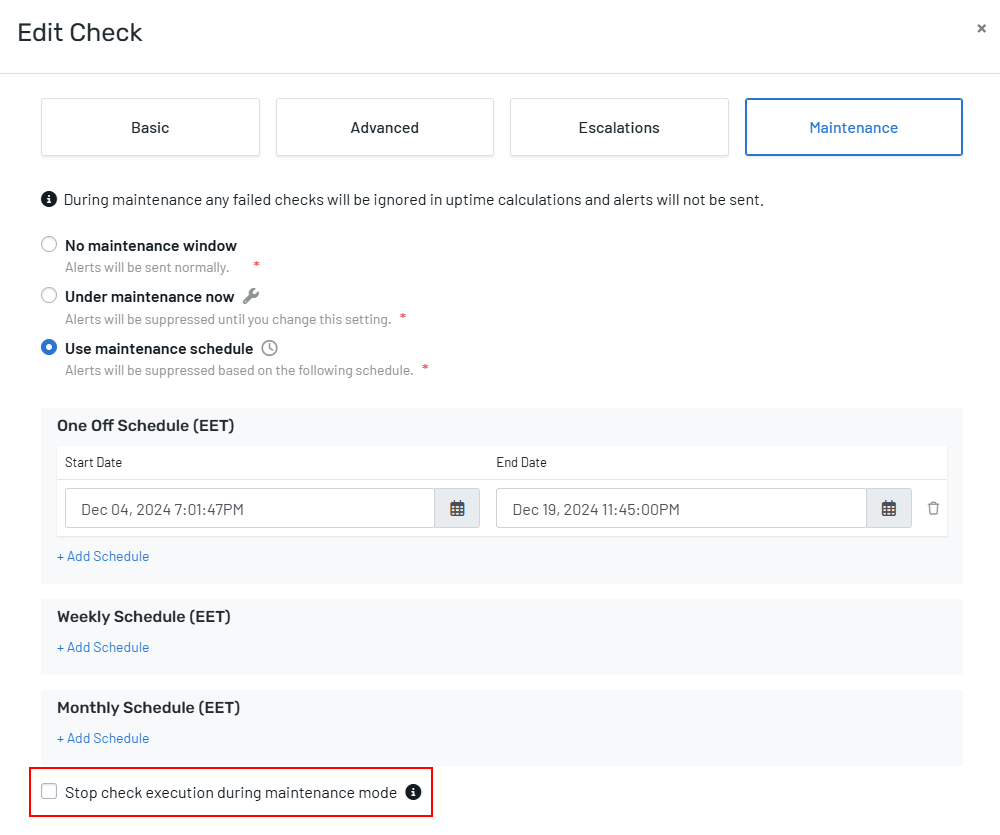Select Under maintenance now option

coord(49,296)
